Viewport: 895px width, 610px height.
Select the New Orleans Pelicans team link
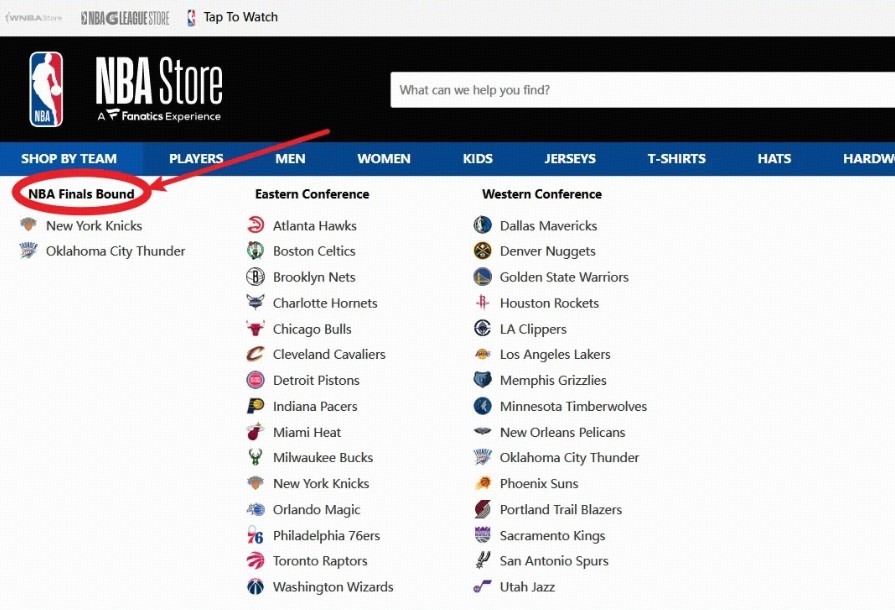[562, 432]
